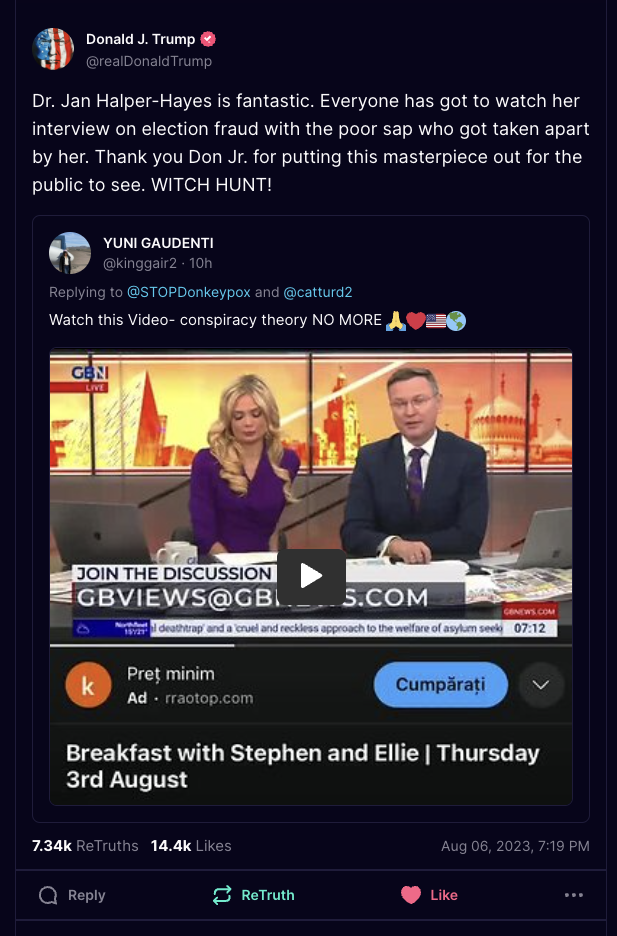
Task: Open Donald J. Trump's profile avatar
Action: coord(53,49)
